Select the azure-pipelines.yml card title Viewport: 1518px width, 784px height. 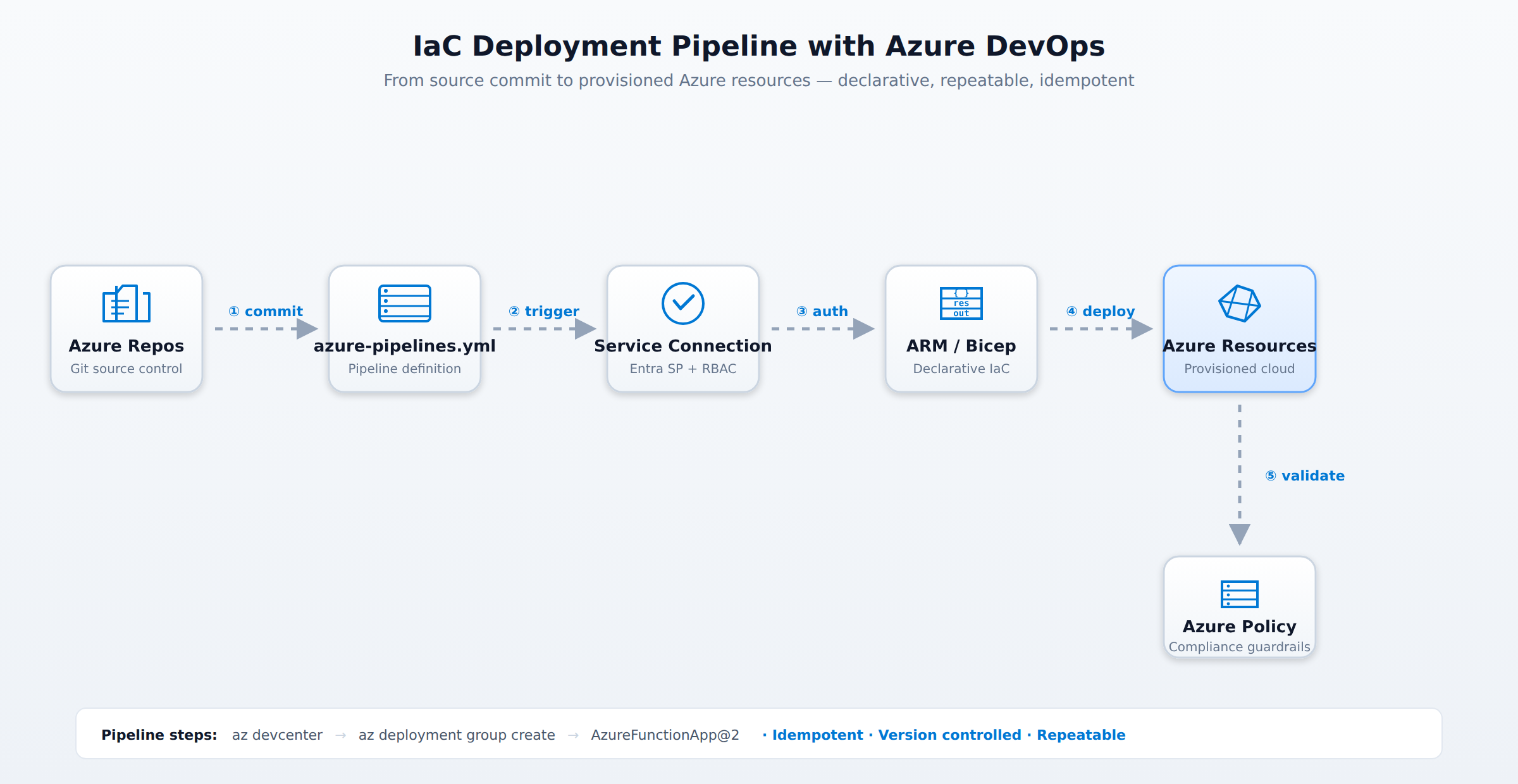pos(405,346)
